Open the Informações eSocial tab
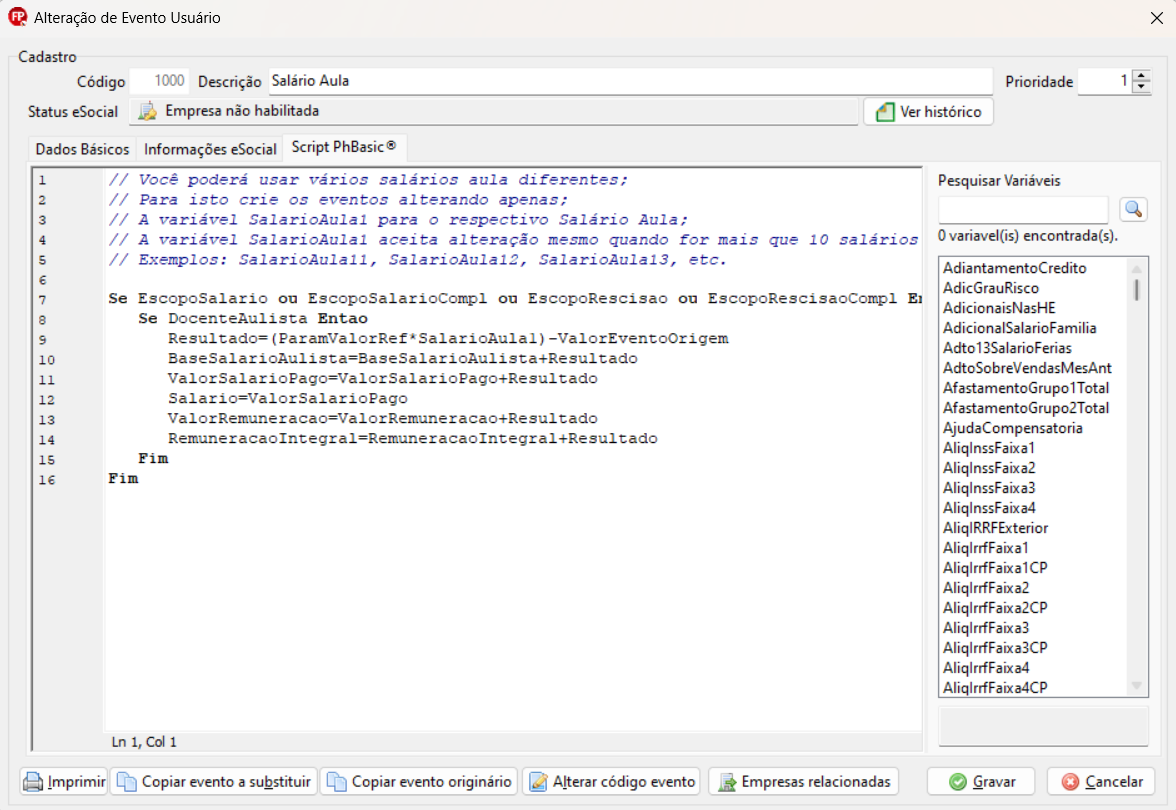The width and height of the screenshot is (1176, 810). [210, 149]
